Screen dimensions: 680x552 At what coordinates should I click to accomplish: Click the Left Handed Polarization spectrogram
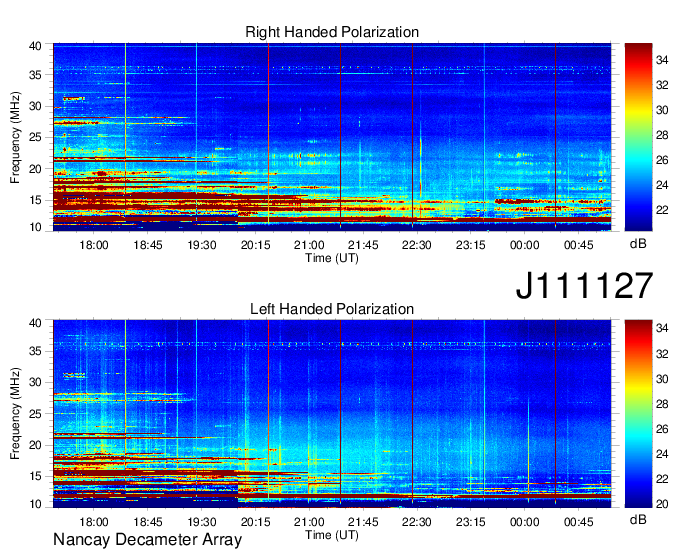[x=332, y=414]
